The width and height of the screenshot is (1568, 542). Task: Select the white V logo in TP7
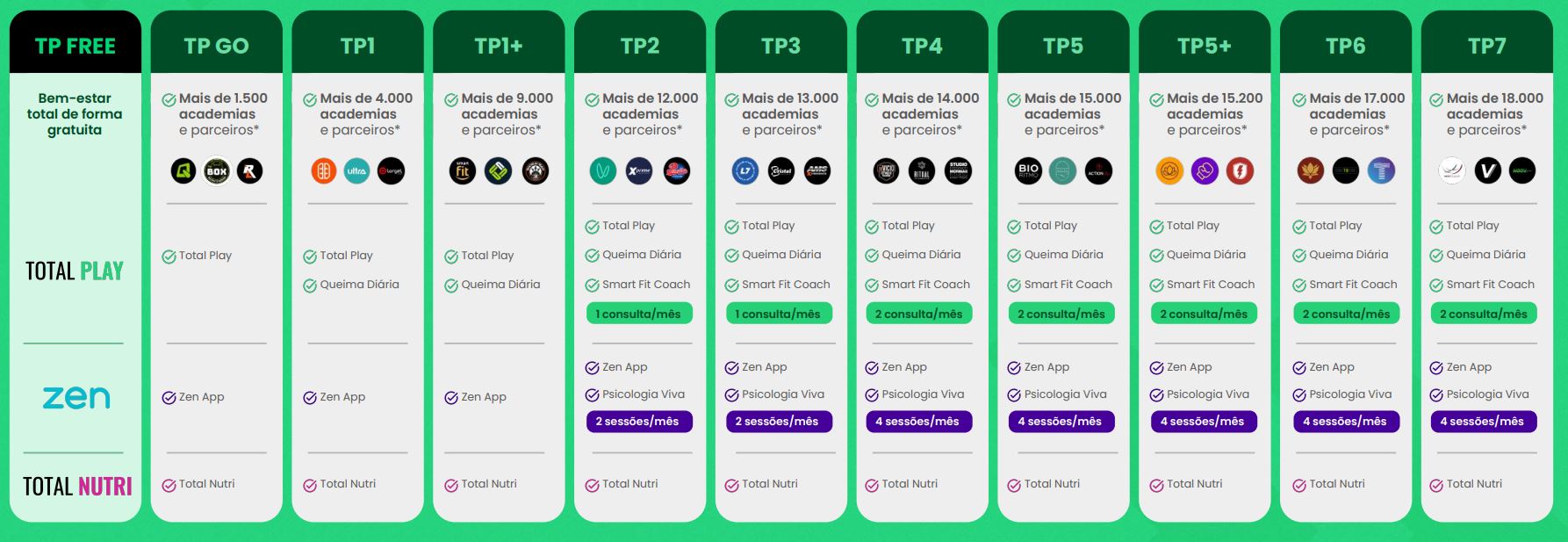1487,171
